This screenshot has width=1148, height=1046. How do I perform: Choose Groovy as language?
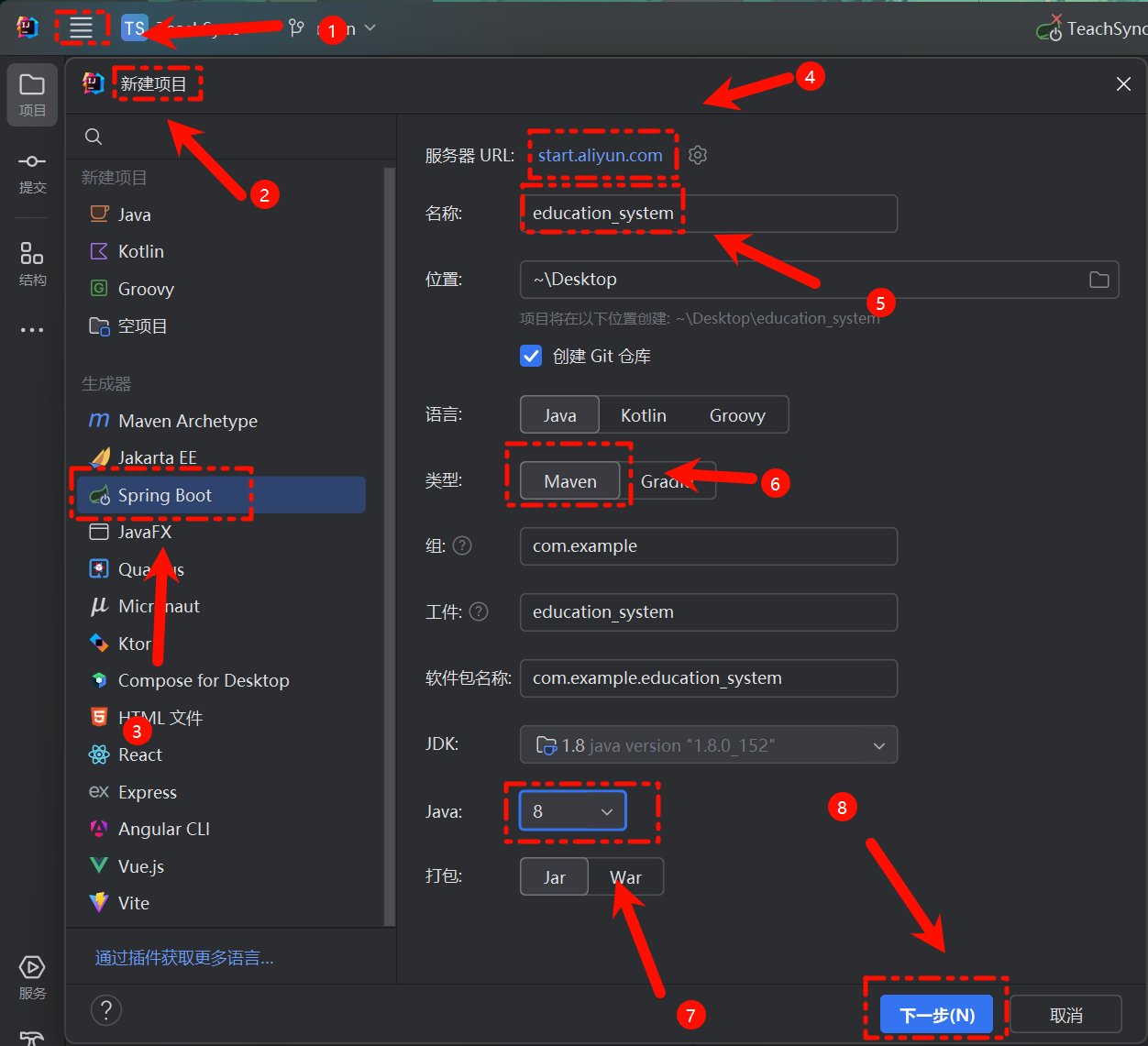point(737,415)
